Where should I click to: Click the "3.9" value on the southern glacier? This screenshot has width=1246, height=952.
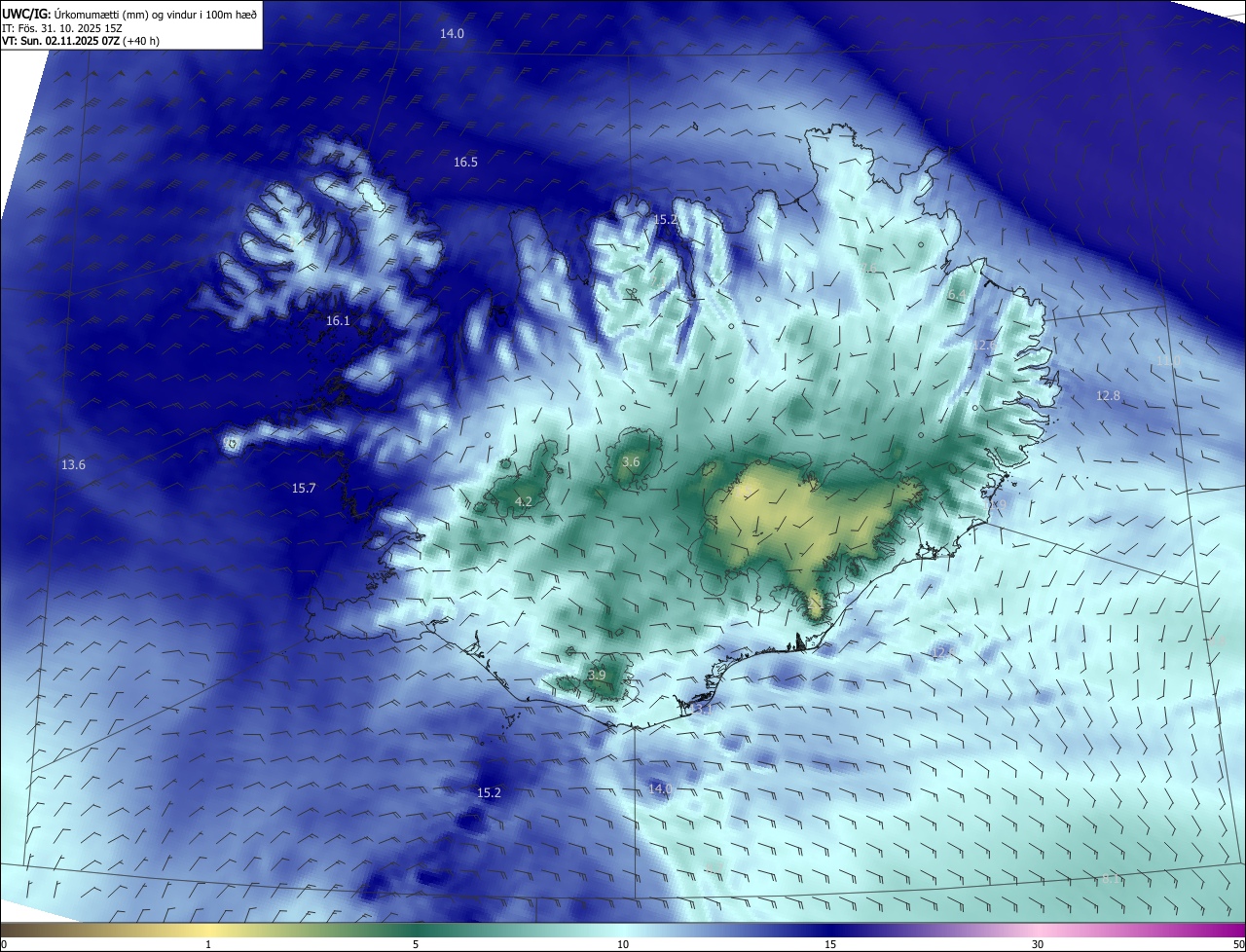coord(597,676)
